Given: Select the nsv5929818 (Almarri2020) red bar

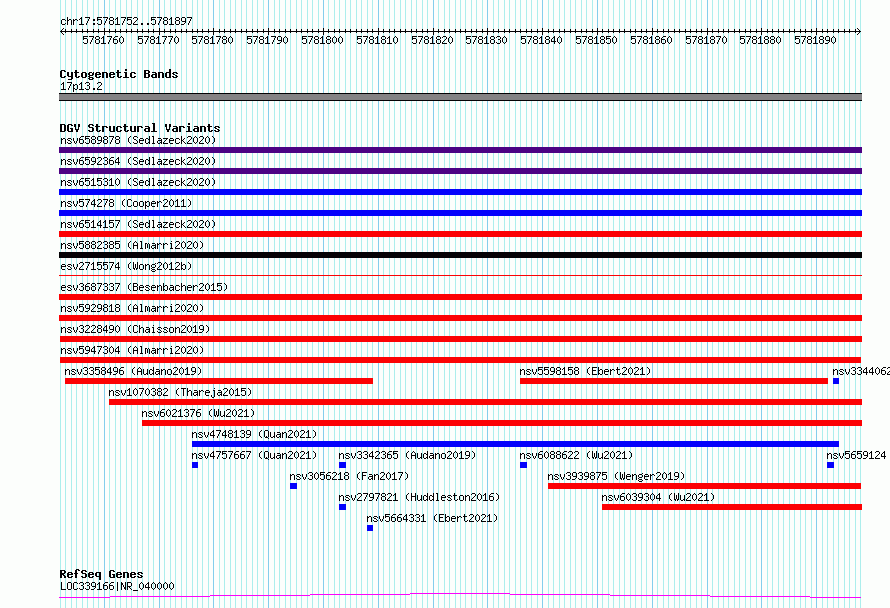Looking at the screenshot, I should (460, 318).
